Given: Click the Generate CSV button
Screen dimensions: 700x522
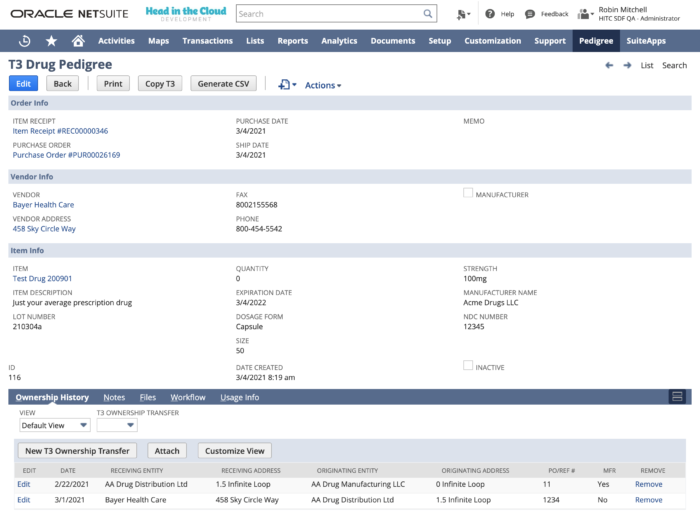Looking at the screenshot, I should tap(223, 84).
